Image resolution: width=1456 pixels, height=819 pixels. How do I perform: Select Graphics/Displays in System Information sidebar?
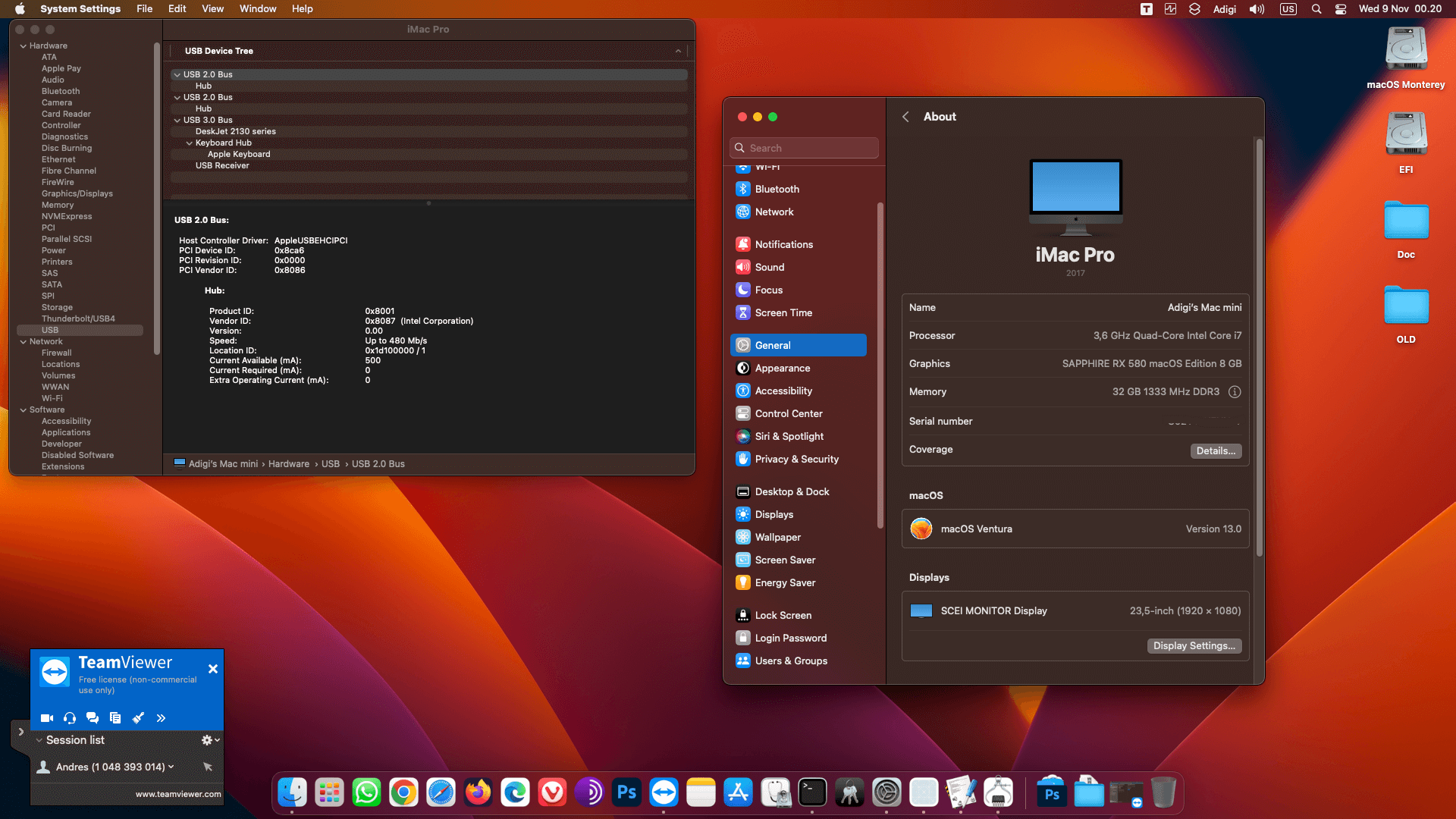(x=77, y=194)
